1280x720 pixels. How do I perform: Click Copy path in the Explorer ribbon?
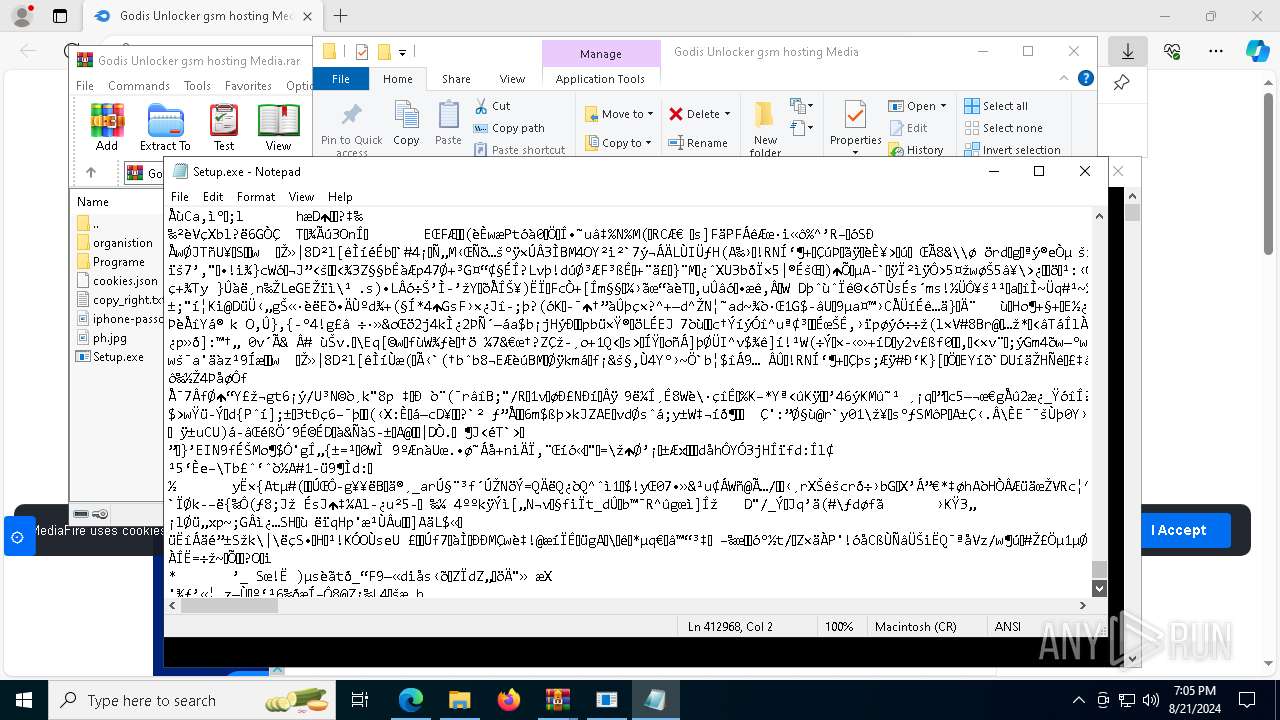tap(509, 128)
